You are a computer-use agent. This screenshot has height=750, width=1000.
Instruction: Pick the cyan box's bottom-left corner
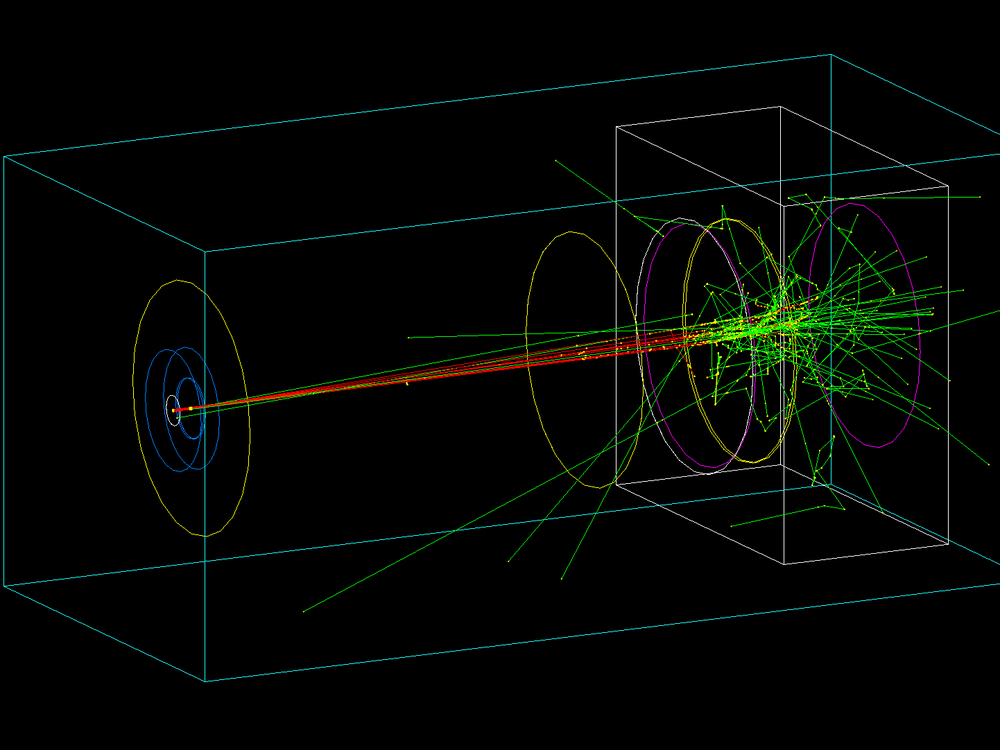4,585
